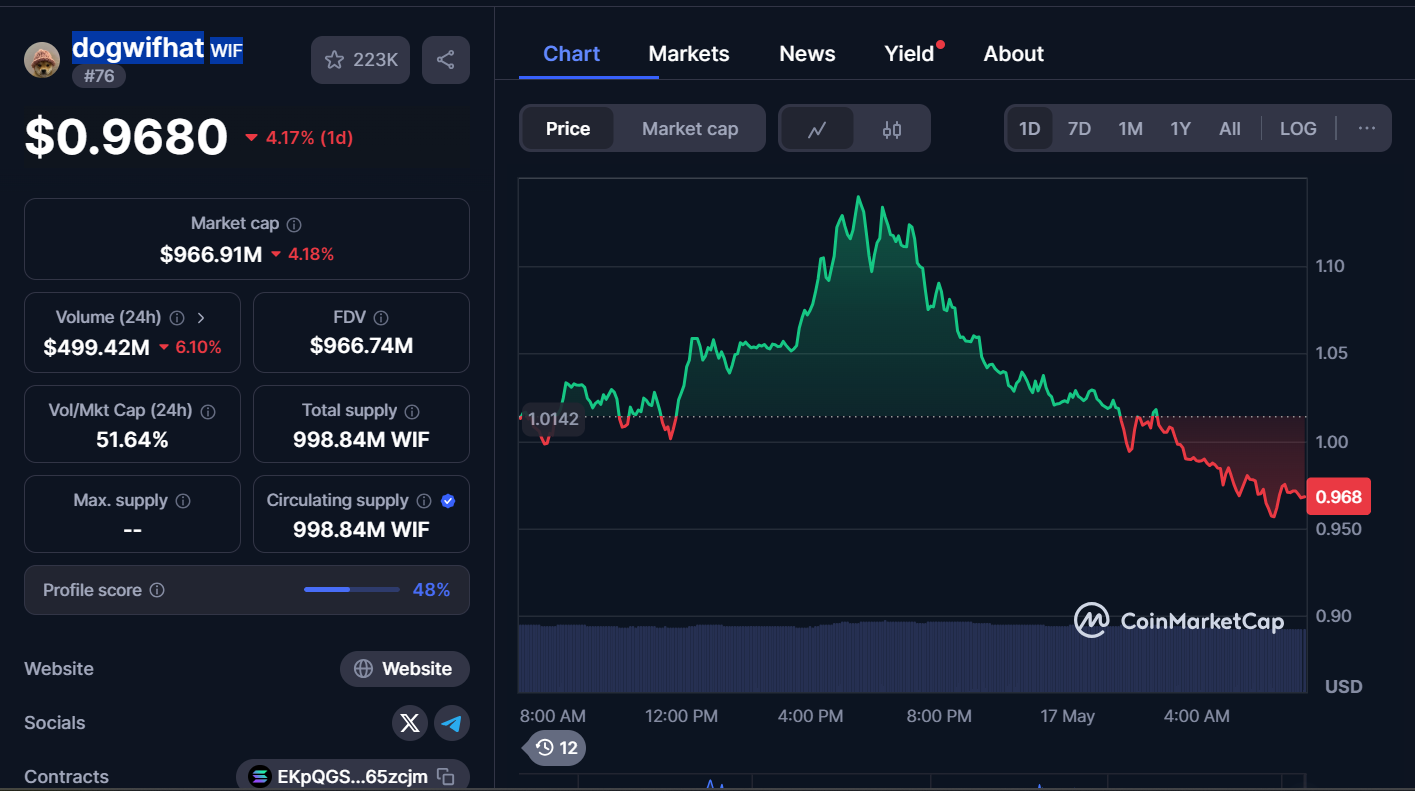This screenshot has width=1415, height=791.
Task: Click the $966.91M market cap value
Action: 211,255
